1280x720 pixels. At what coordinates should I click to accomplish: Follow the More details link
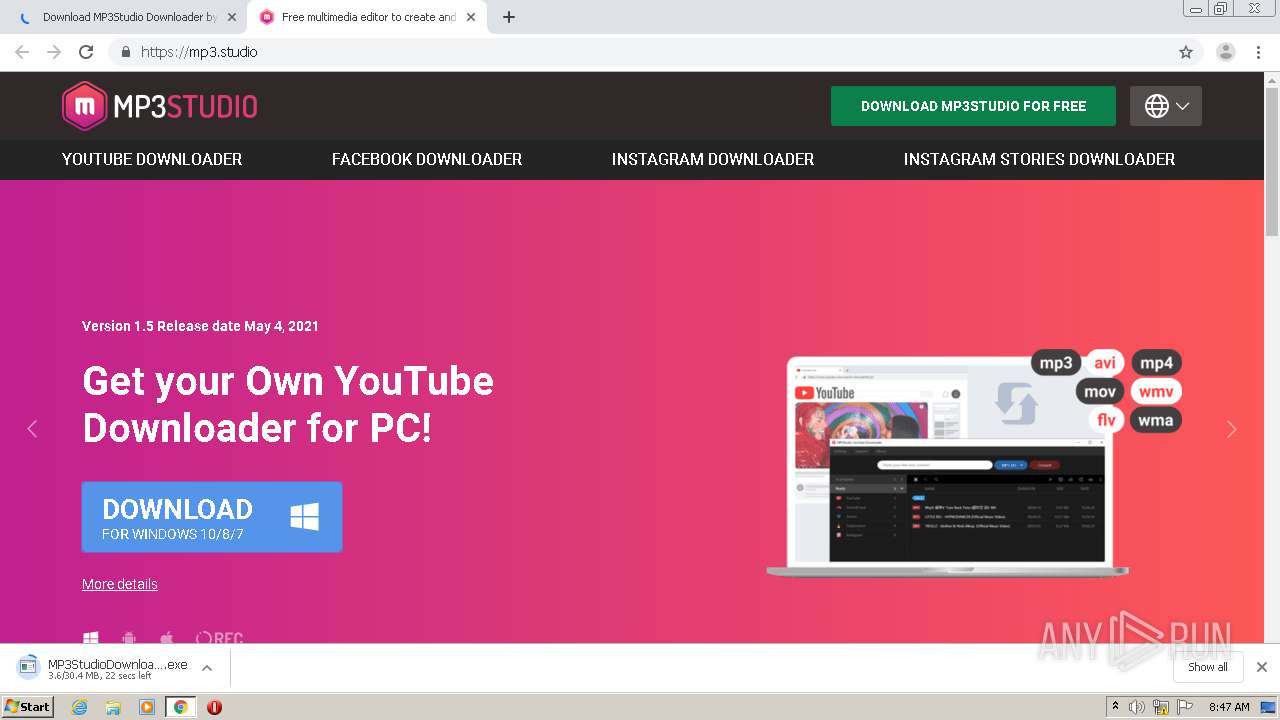tap(120, 584)
